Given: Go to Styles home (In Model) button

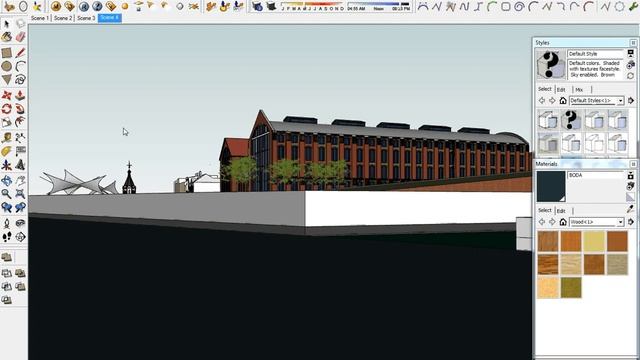Looking at the screenshot, I should pyautogui.click(x=563, y=100).
